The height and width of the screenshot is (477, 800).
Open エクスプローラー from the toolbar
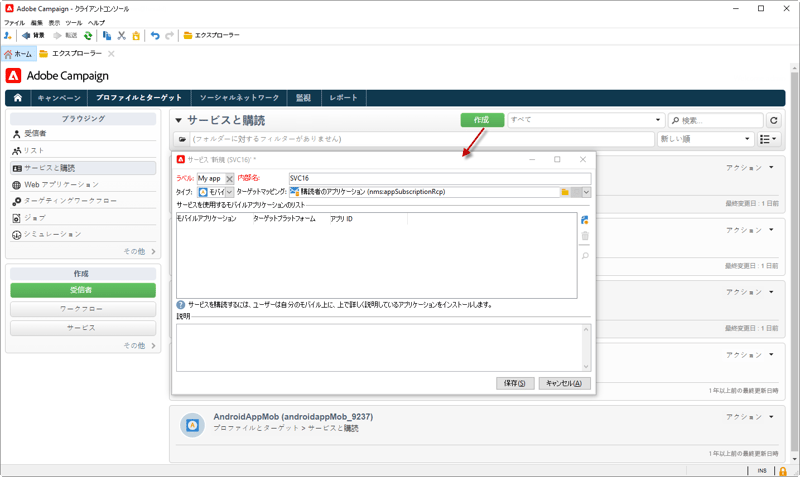(x=212, y=35)
